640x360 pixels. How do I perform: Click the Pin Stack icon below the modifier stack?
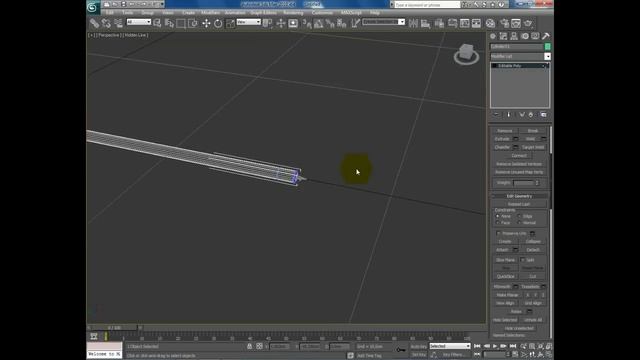click(x=497, y=115)
